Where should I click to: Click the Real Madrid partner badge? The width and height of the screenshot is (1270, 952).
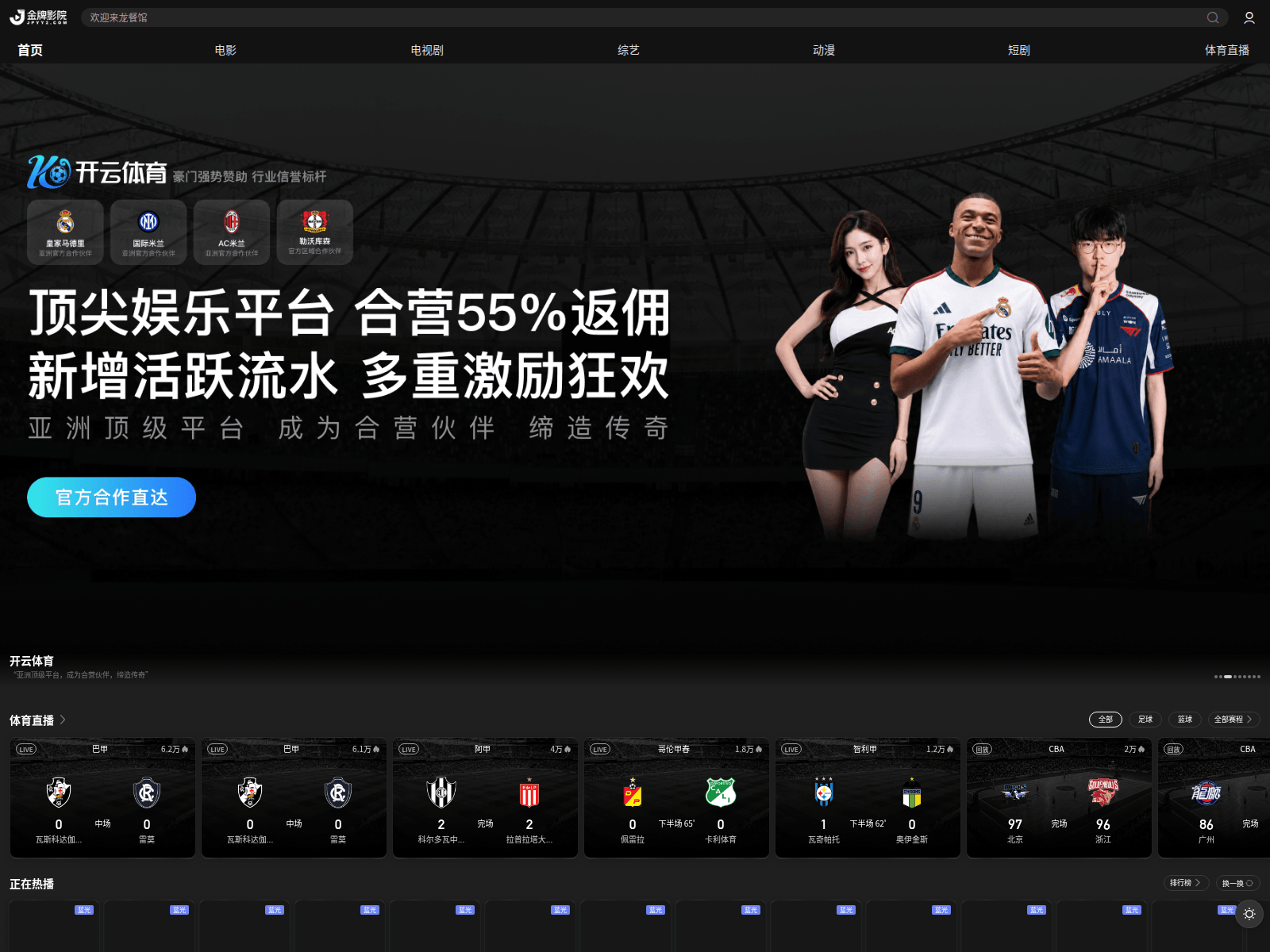(x=65, y=232)
